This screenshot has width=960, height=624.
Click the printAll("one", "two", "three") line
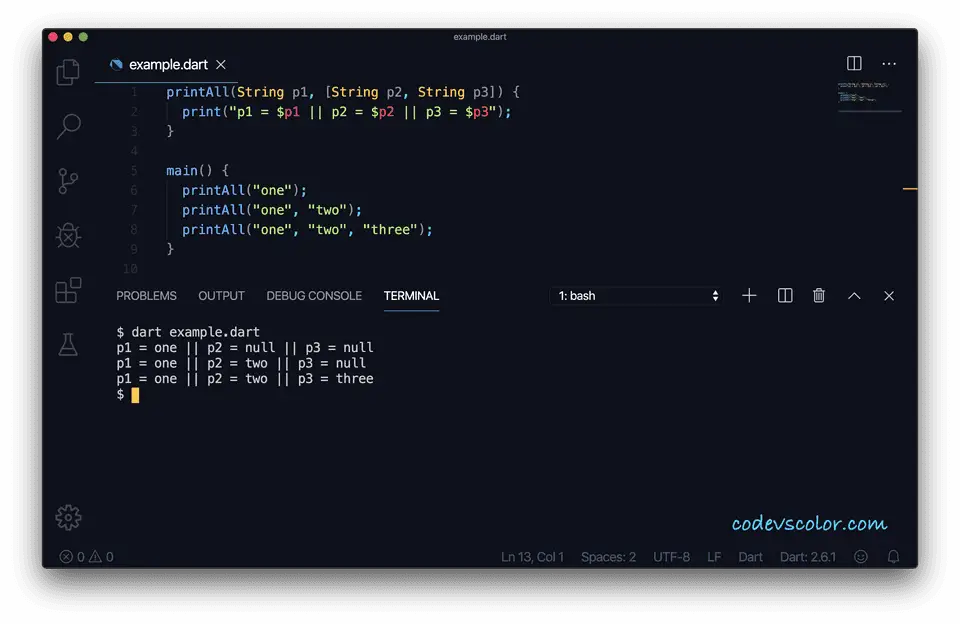[x=307, y=230]
